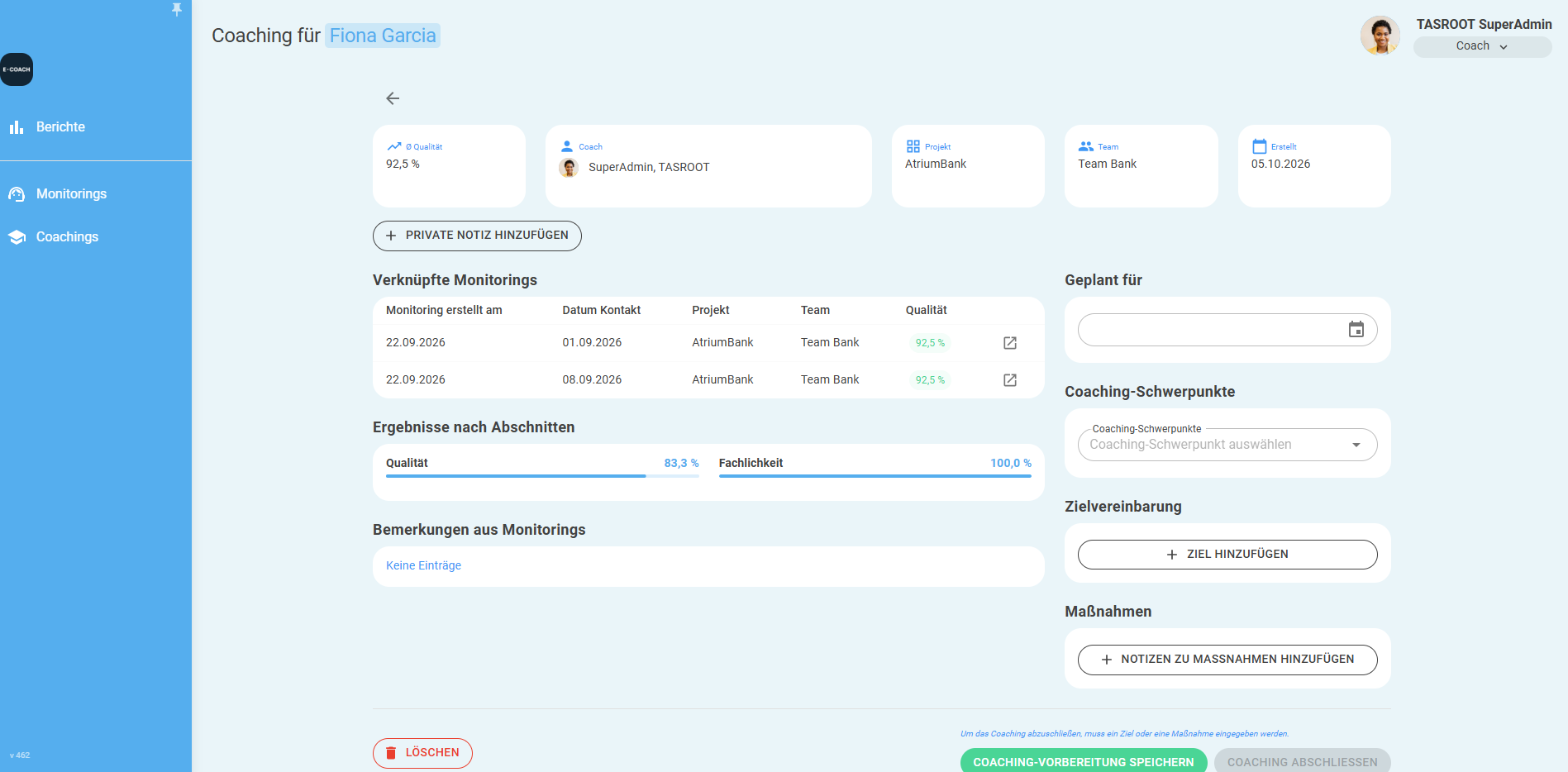The width and height of the screenshot is (1568, 772).
Task: Click the Coaching-Schwerpunkte dropdown arrow
Action: click(x=1356, y=446)
